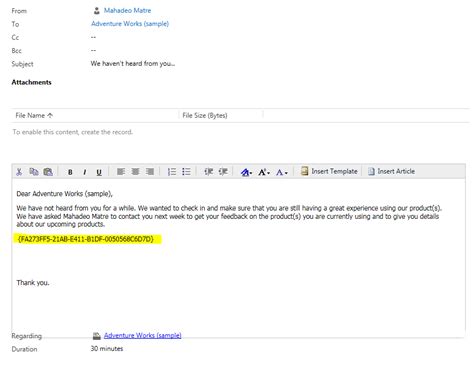Image resolution: width=474 pixels, height=373 pixels.
Task: Click the Duration value 30 minutes
Action: pyautogui.click(x=107, y=349)
